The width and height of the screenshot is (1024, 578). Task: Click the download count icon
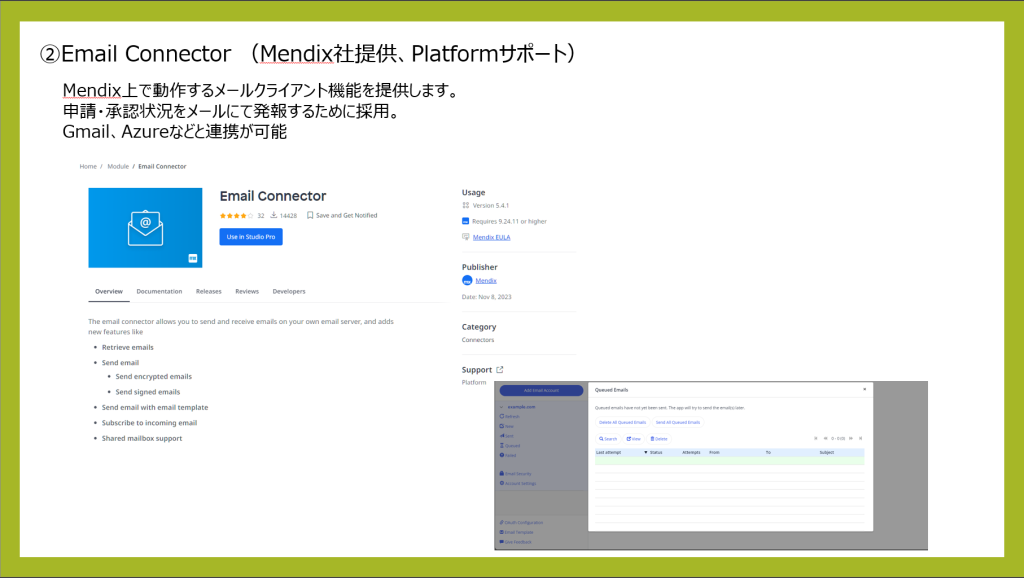point(273,215)
